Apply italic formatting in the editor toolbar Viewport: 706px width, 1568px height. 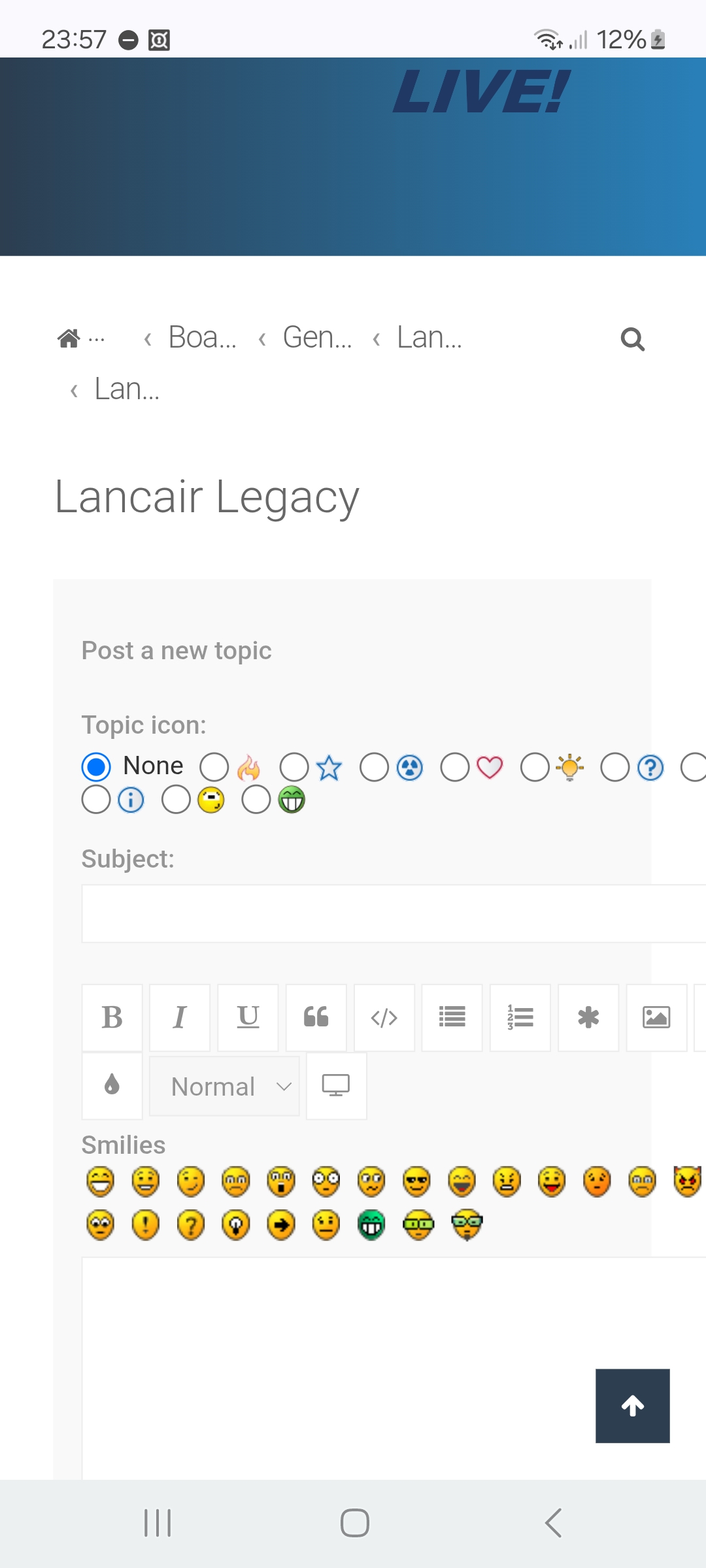pyautogui.click(x=180, y=1017)
